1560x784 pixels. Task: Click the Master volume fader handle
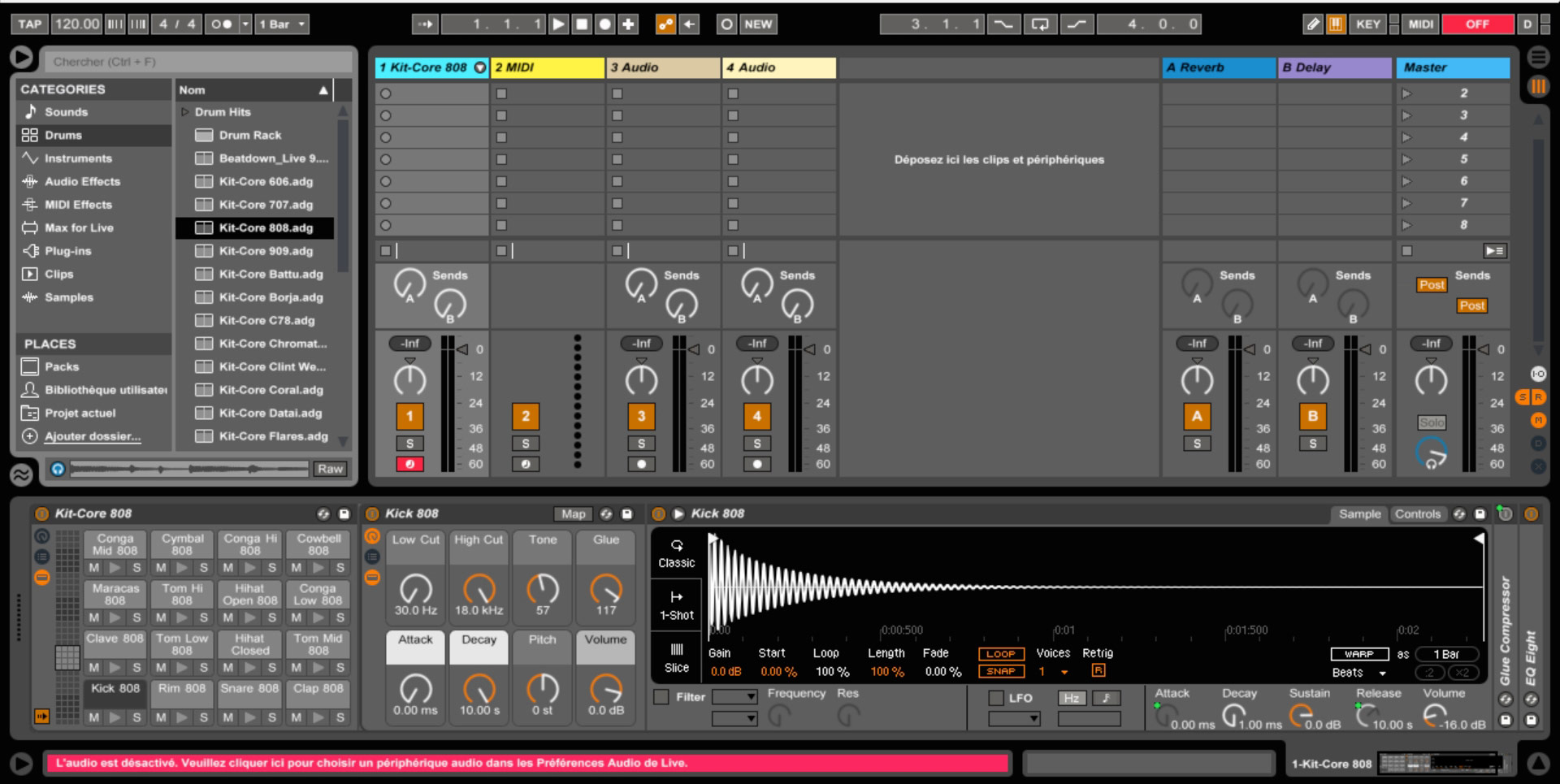pos(1484,349)
